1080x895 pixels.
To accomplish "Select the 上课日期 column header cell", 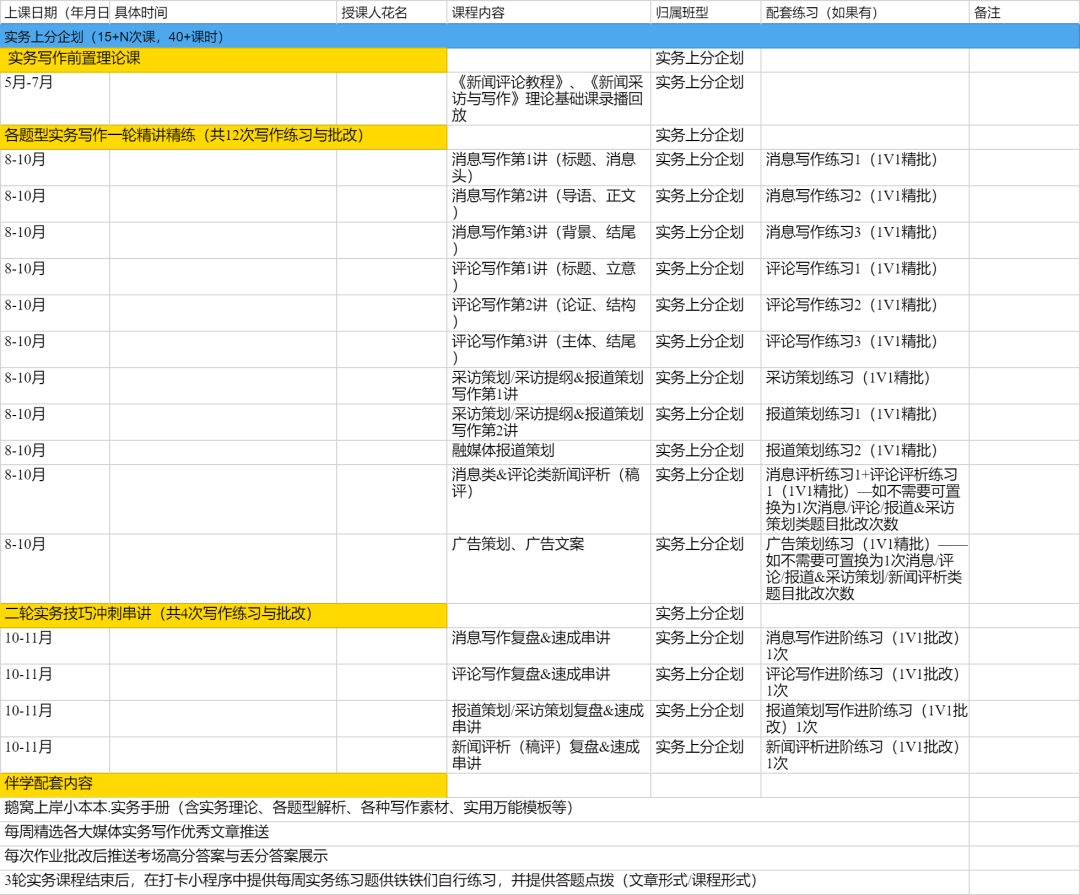I will click(55, 12).
